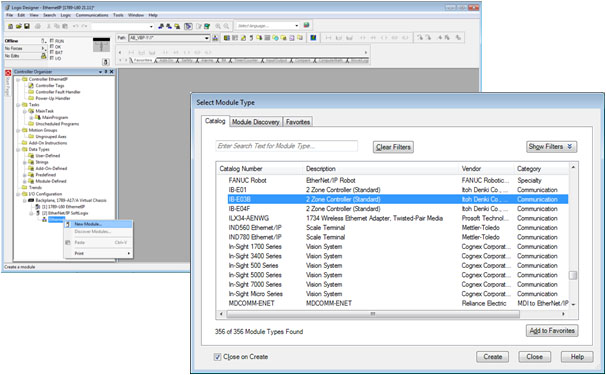Pin the Controller Organizer panel
The height and width of the screenshot is (375, 606).
click(x=106, y=72)
